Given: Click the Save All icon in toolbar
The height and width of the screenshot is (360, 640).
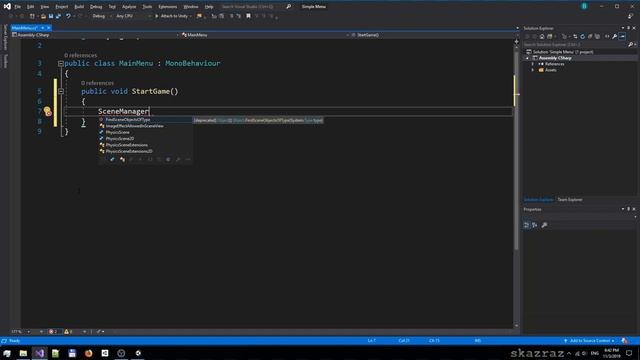Looking at the screenshot, I should tap(58, 16).
